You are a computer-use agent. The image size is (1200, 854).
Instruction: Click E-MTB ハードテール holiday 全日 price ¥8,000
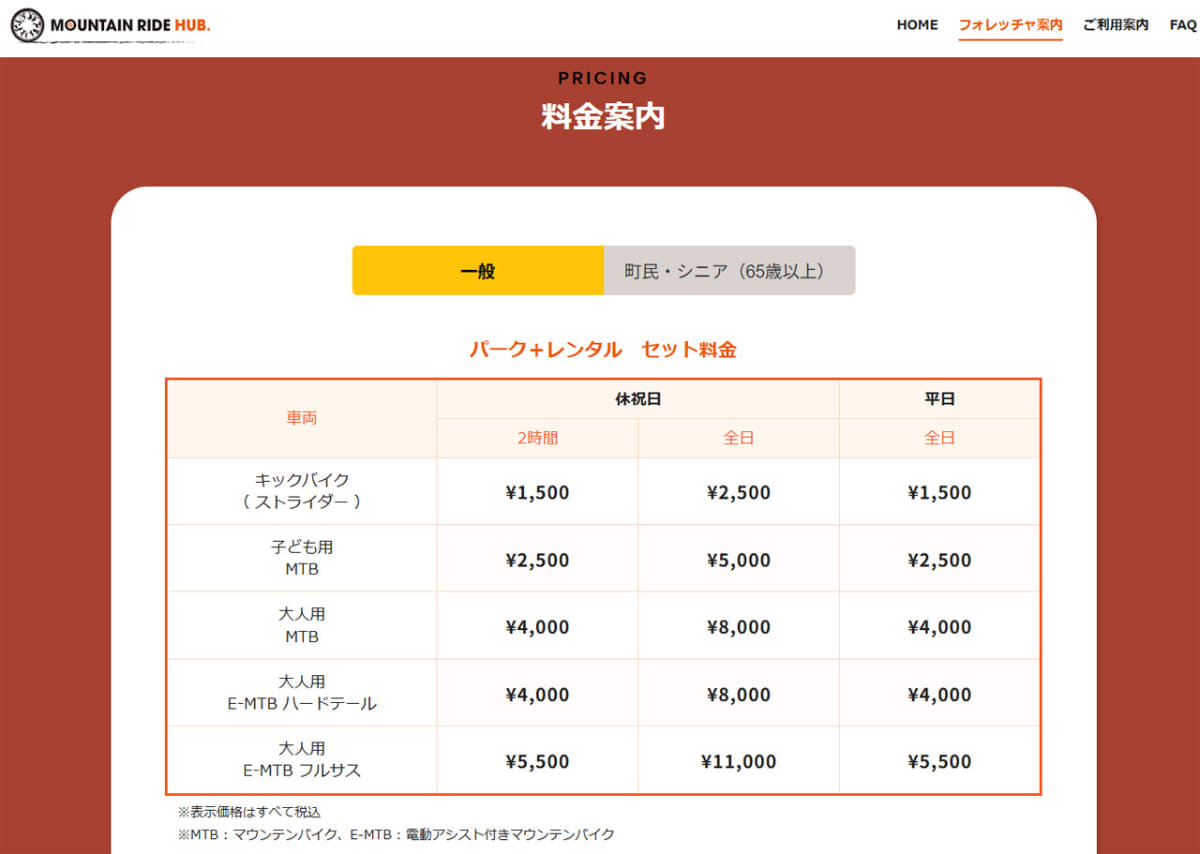(x=739, y=694)
